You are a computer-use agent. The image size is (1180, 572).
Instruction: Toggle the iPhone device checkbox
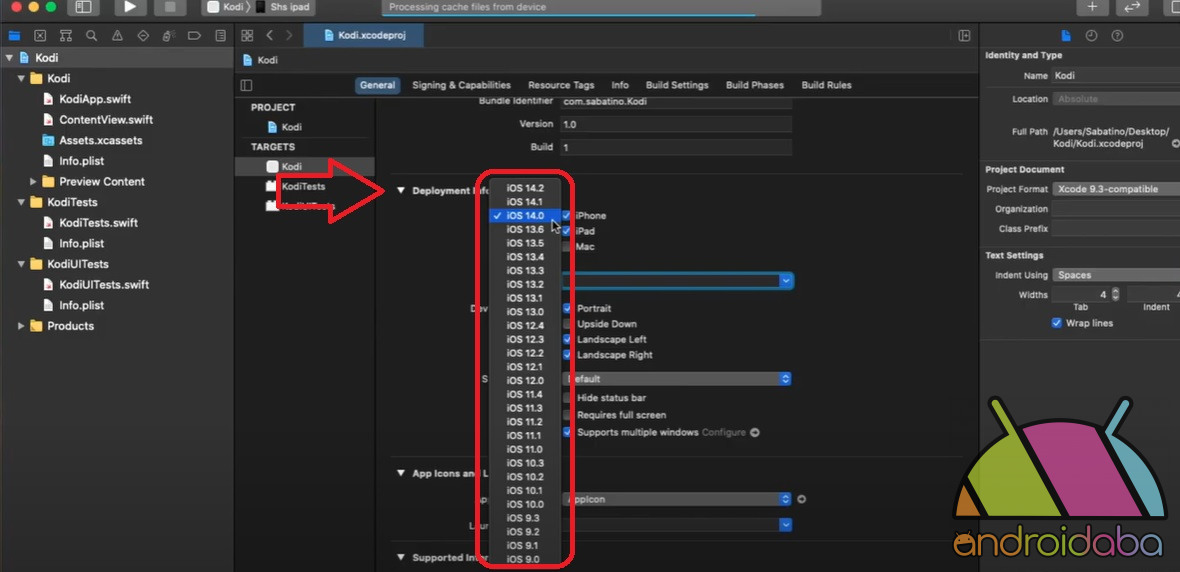pos(567,215)
